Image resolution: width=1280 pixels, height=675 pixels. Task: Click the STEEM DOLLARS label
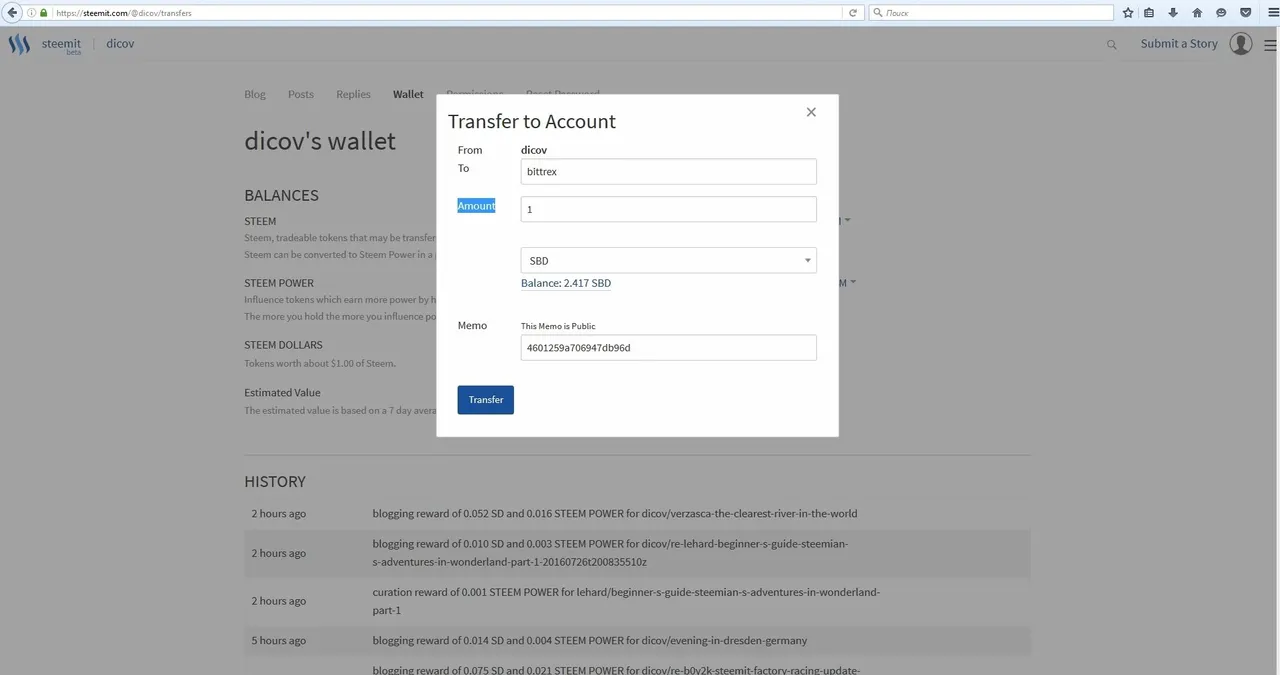[283, 345]
